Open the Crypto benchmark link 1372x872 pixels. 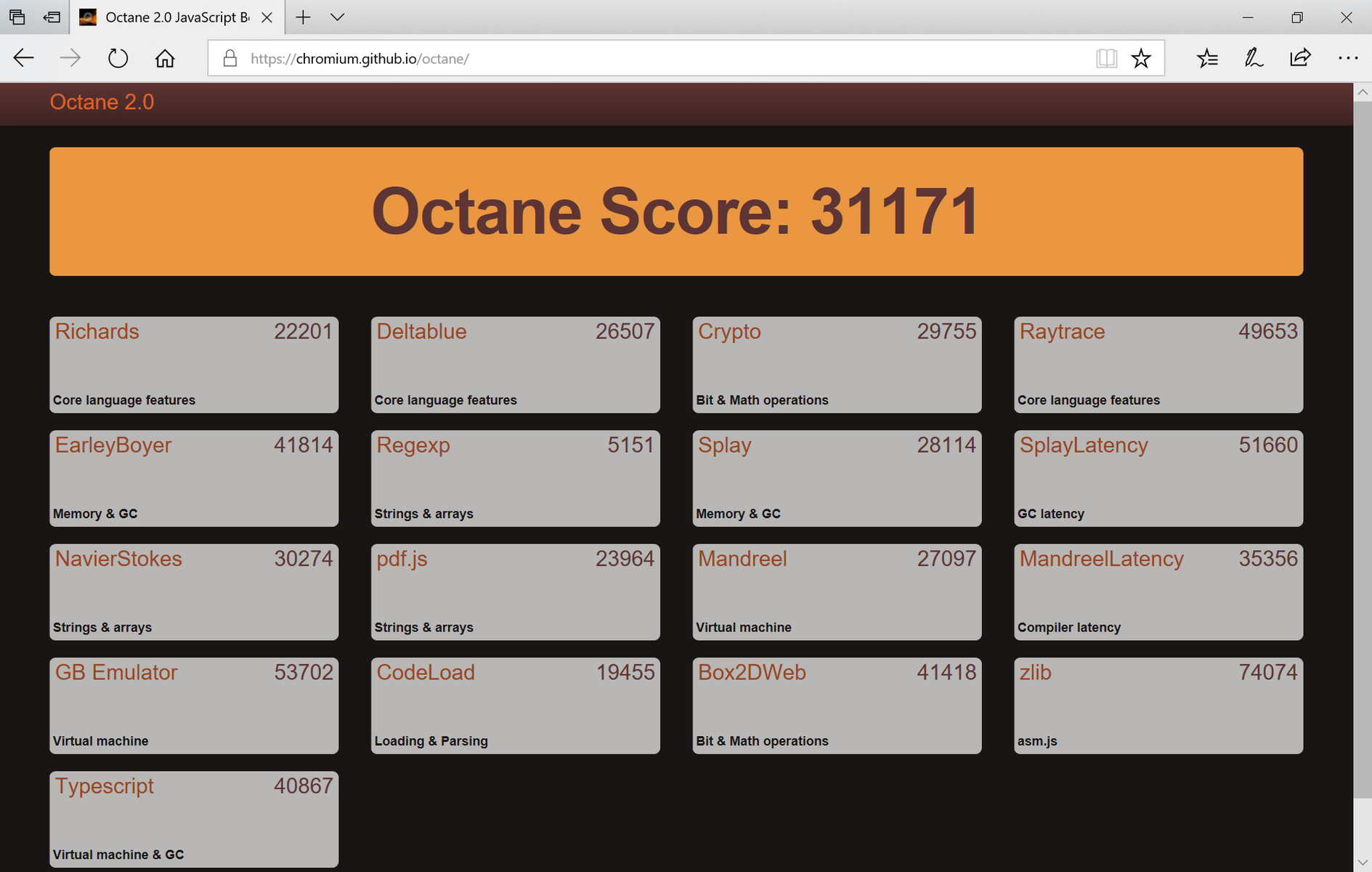pyautogui.click(x=729, y=331)
